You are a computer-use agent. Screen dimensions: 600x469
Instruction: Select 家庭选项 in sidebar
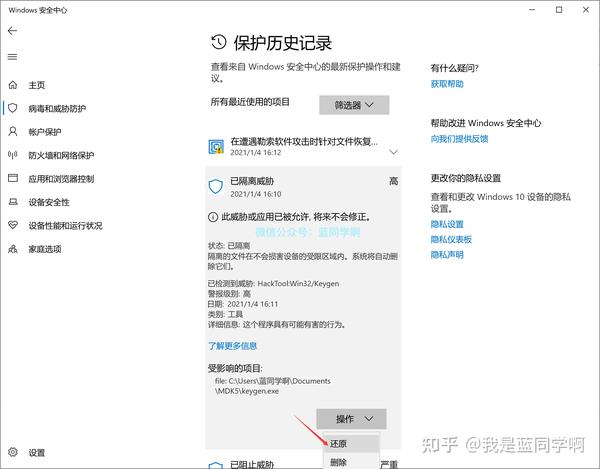45,249
